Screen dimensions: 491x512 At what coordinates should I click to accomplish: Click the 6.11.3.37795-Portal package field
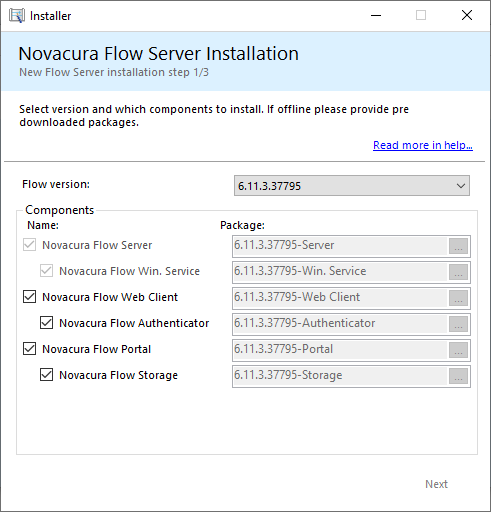(x=340, y=350)
